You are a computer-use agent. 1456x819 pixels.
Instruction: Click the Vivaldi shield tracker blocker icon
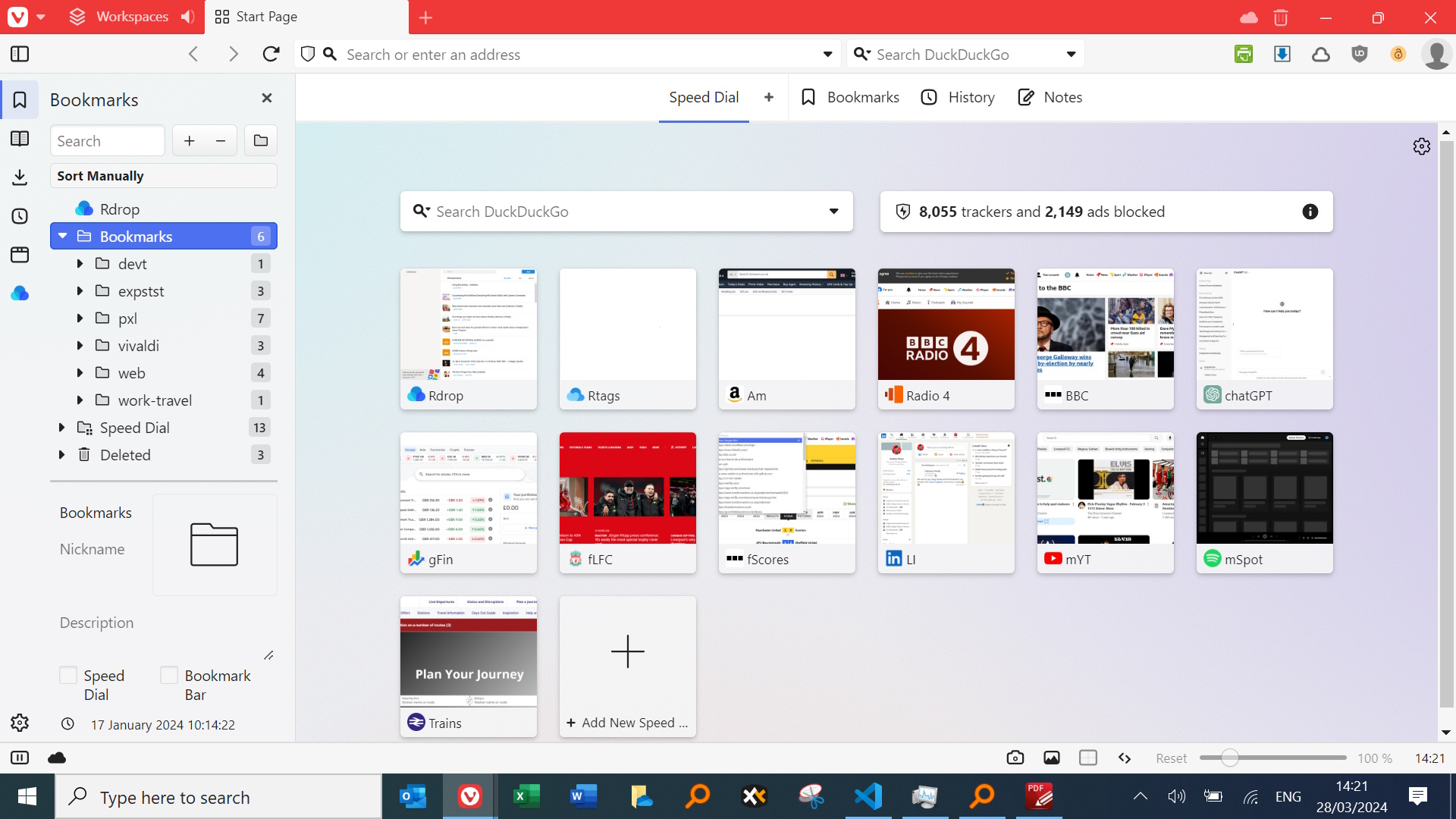(x=308, y=54)
